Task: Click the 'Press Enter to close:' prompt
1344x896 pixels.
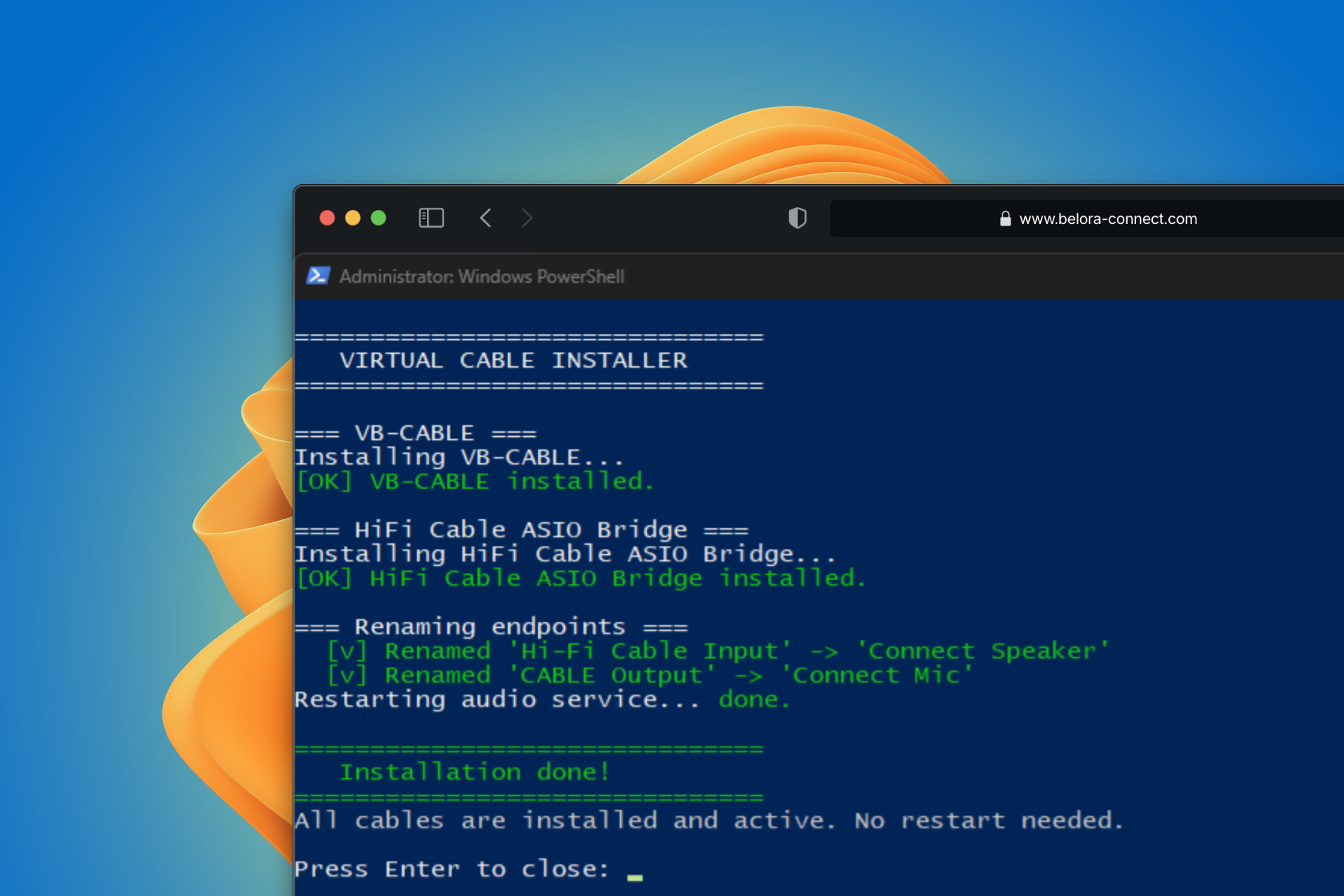Action: pos(451,869)
